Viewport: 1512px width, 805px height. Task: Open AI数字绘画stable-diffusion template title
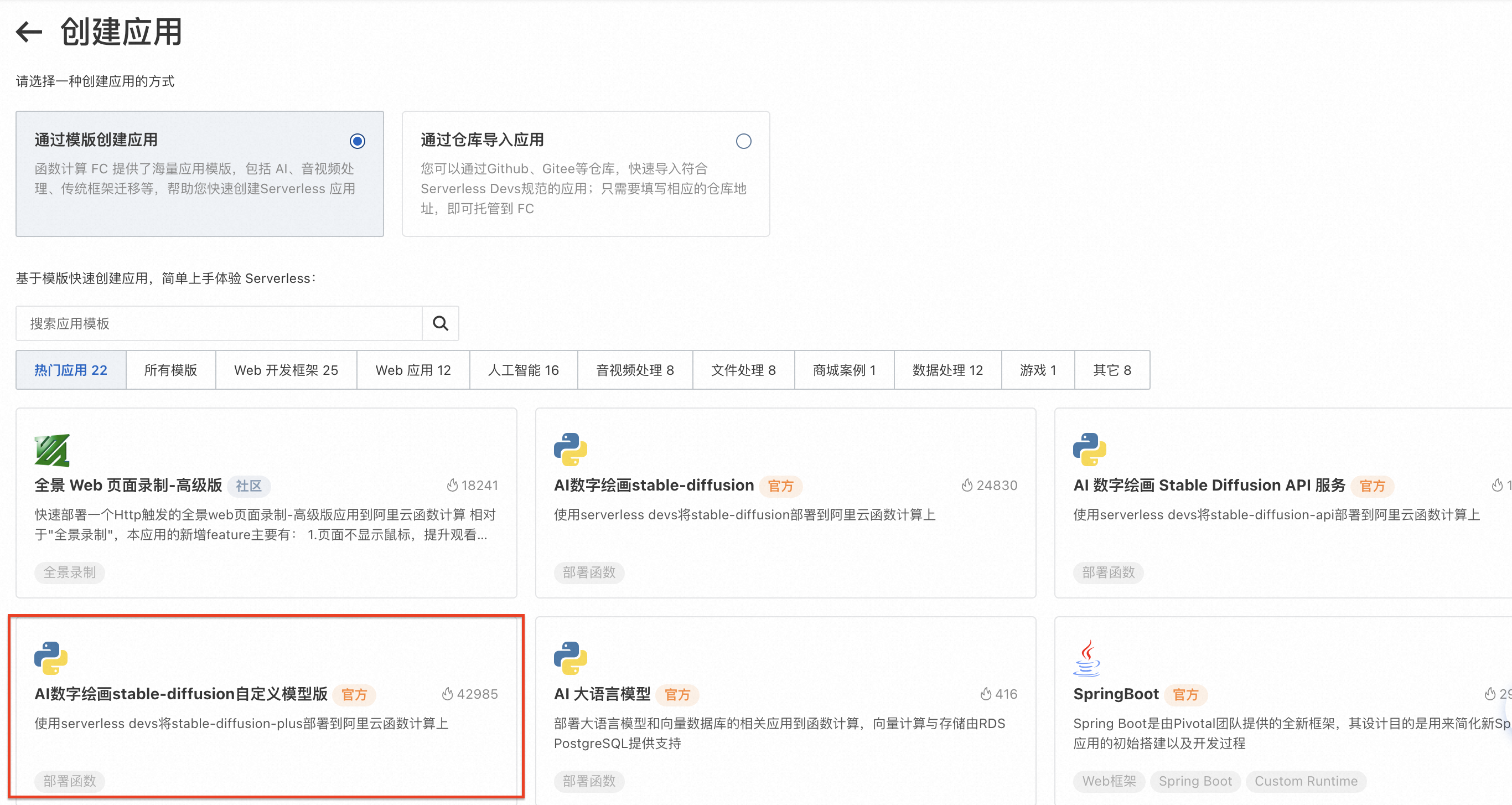[x=654, y=485]
